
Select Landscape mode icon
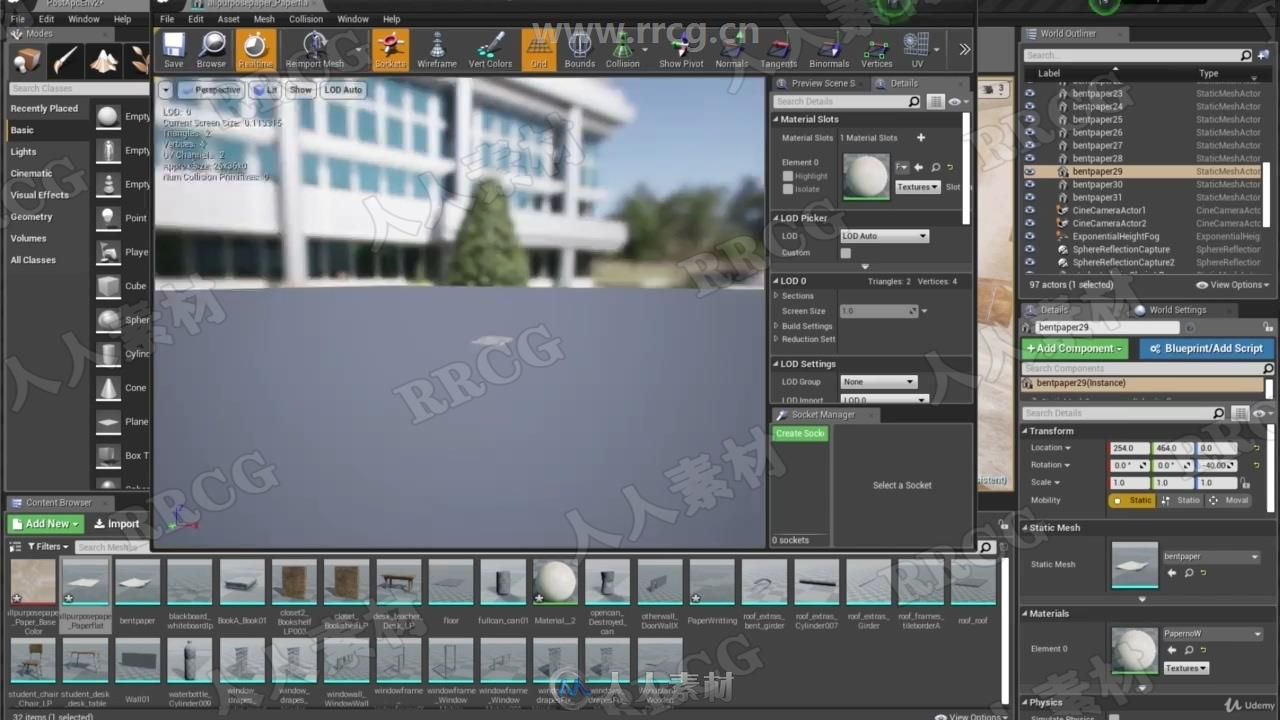point(104,61)
